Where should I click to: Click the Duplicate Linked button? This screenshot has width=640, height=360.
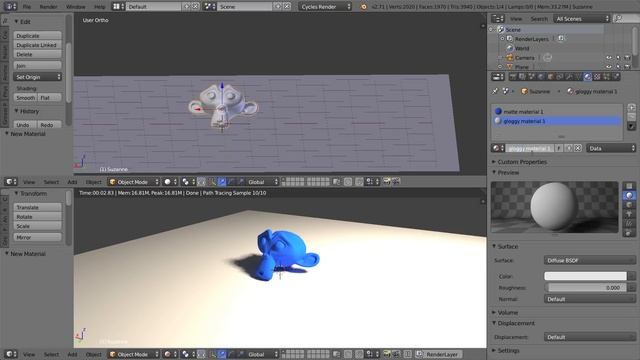pyautogui.click(x=38, y=45)
